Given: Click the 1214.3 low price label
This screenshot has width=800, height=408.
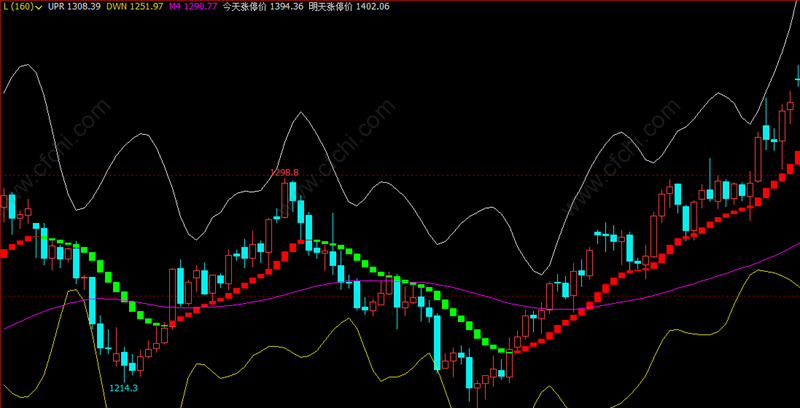Looking at the screenshot, I should (123, 388).
